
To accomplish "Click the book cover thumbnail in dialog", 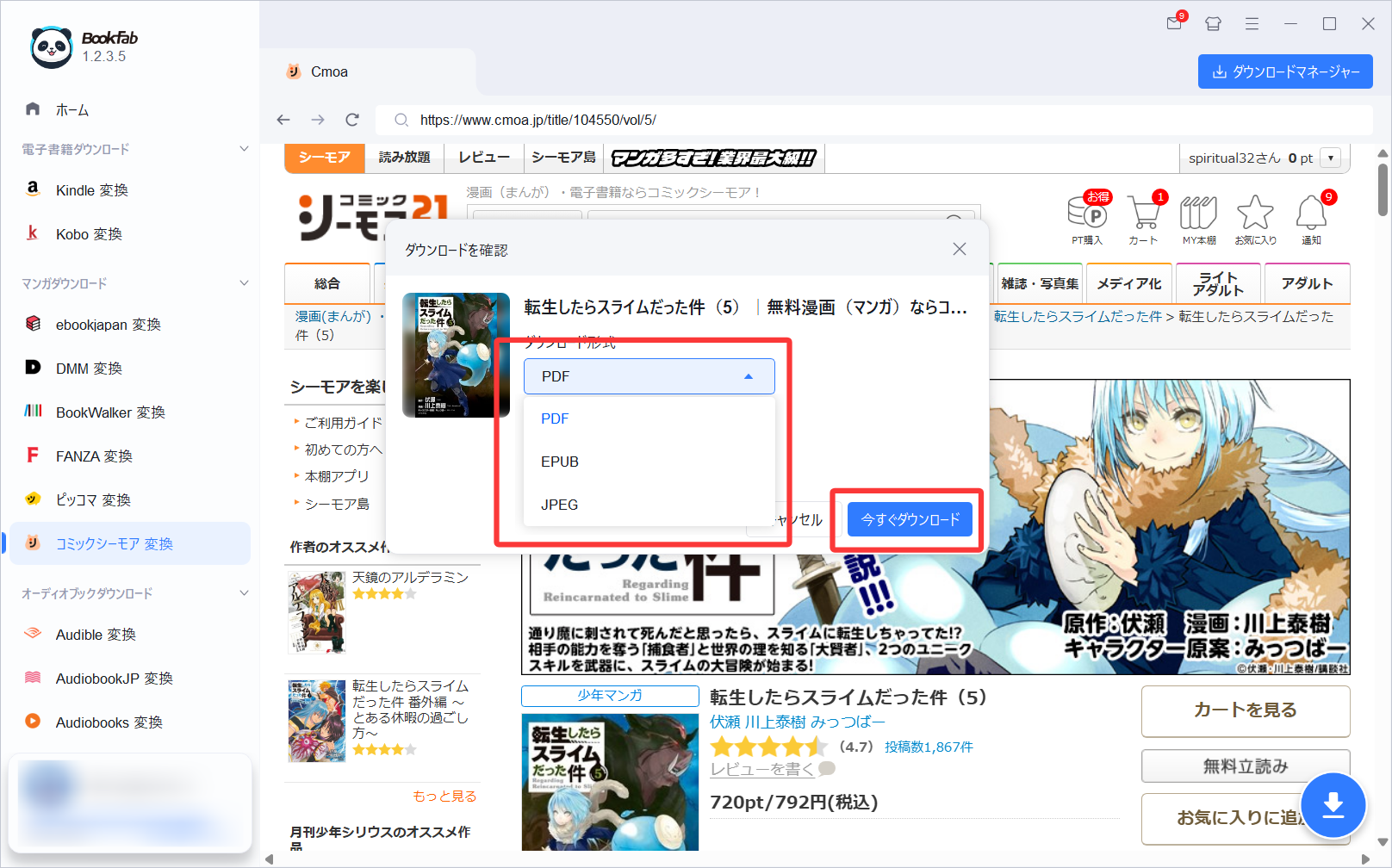I will coord(457,355).
